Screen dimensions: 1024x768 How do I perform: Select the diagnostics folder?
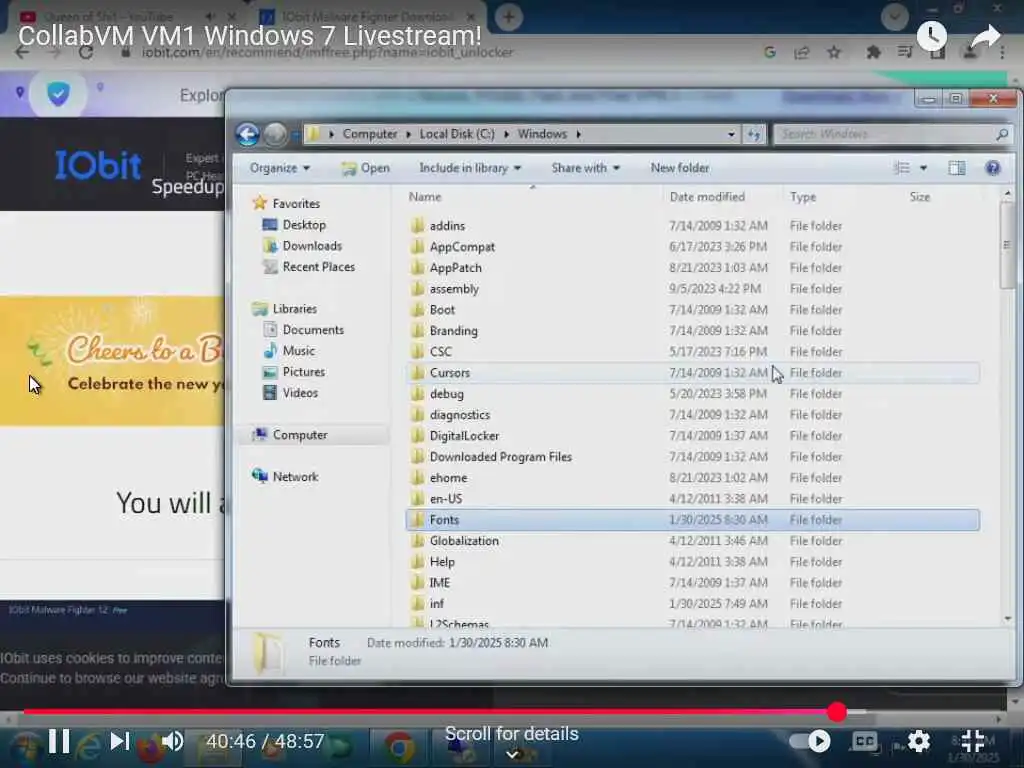(459, 415)
